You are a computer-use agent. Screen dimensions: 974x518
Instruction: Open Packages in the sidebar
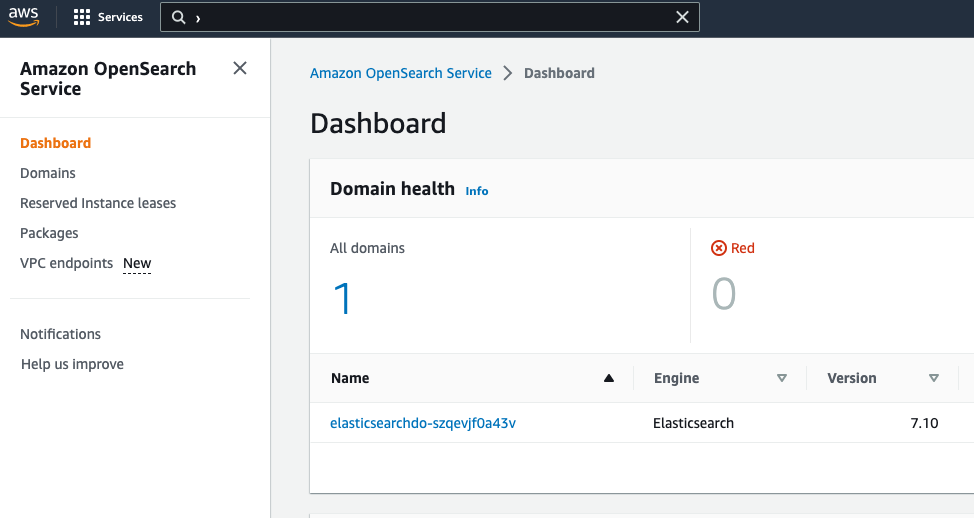[49, 234]
